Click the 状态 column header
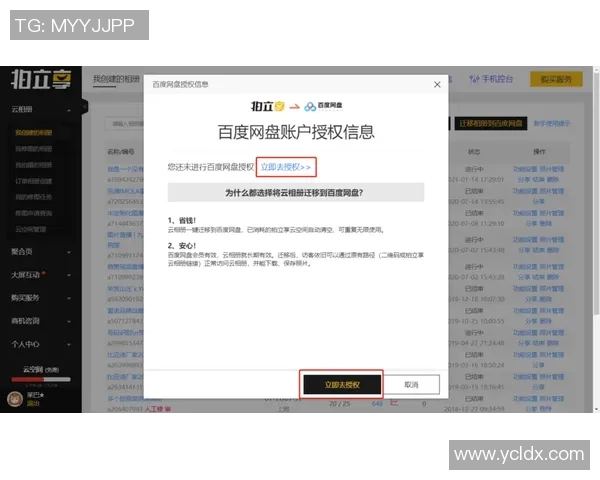The width and height of the screenshot is (600, 480). (474, 152)
